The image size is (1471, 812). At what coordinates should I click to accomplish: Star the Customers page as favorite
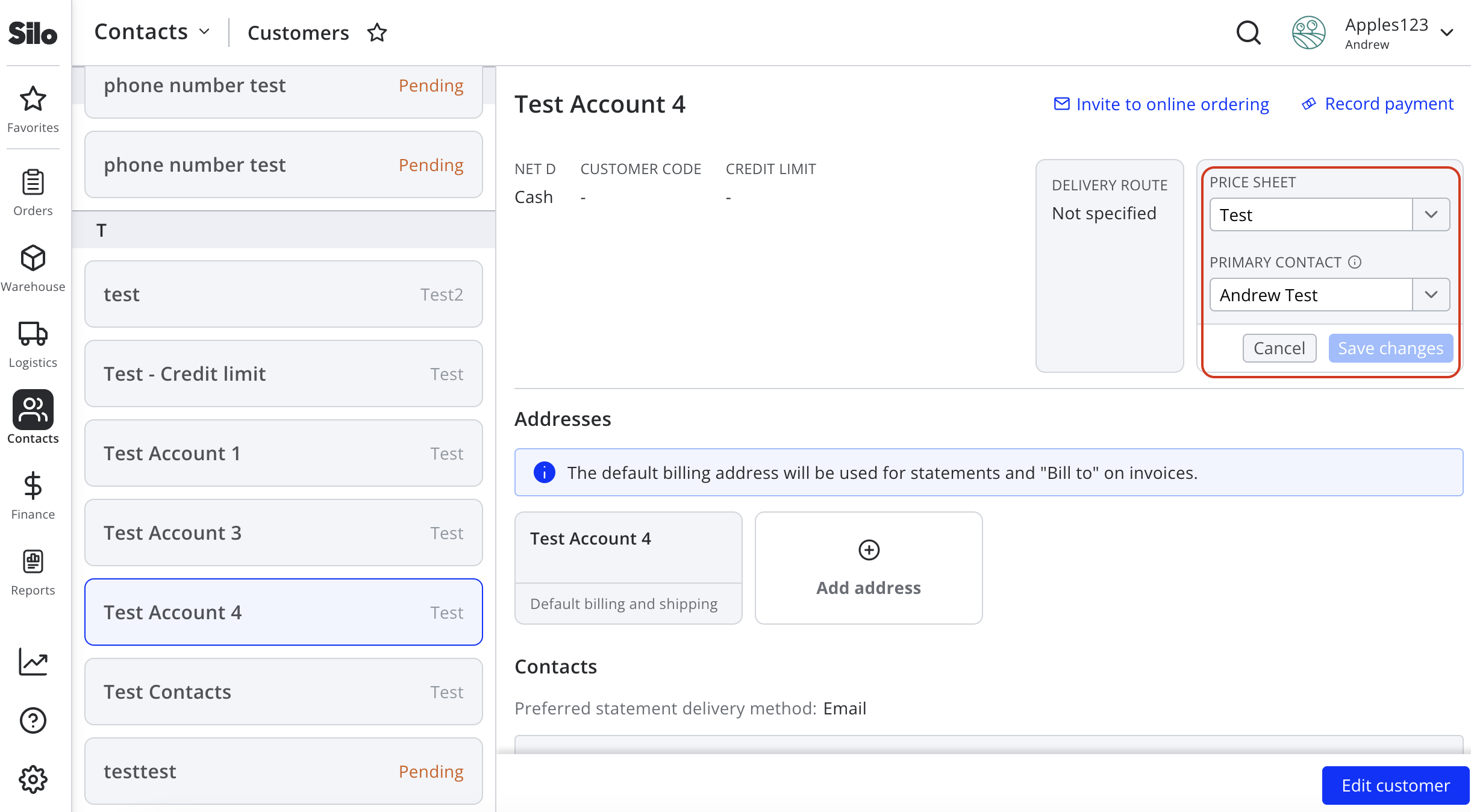tap(377, 33)
